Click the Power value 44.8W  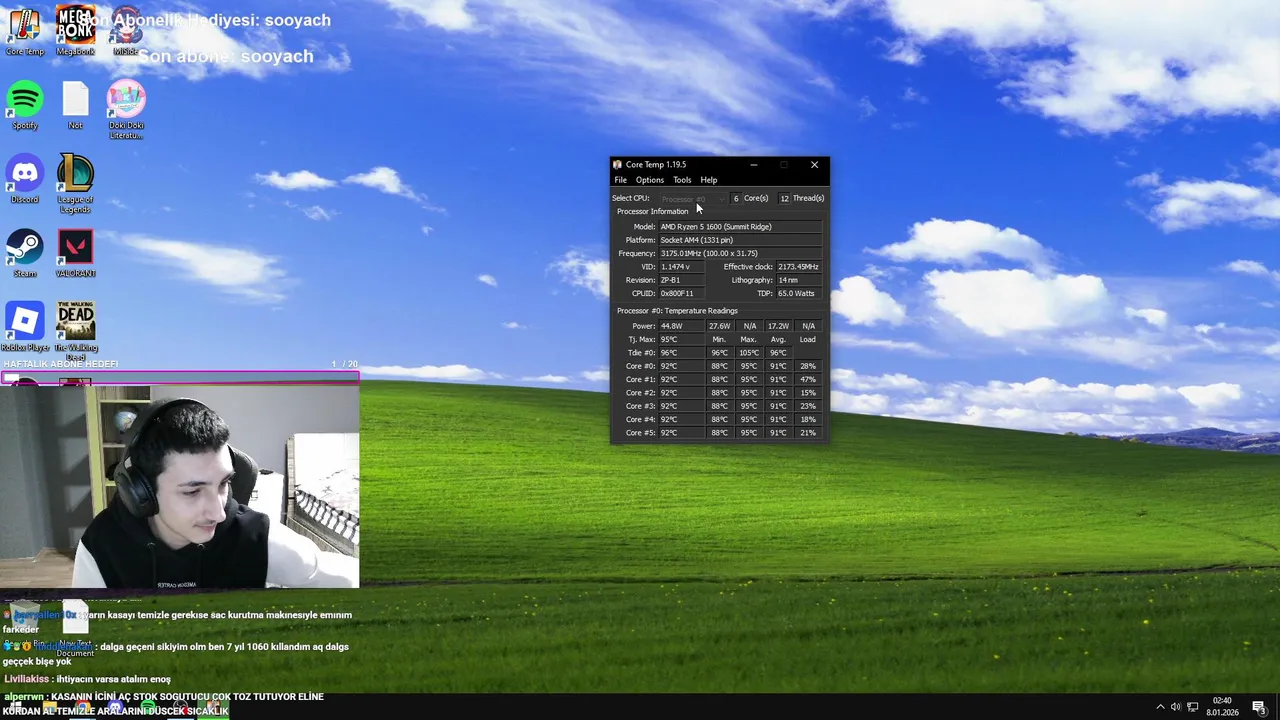point(680,326)
